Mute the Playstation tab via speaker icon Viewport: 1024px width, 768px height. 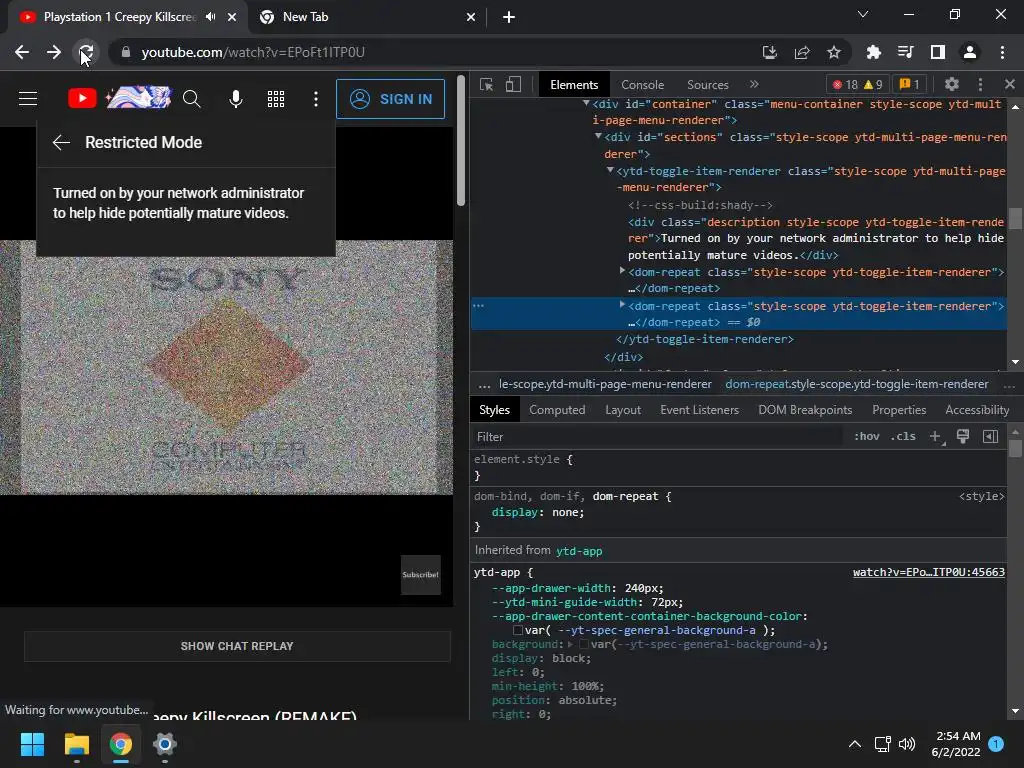point(210,17)
